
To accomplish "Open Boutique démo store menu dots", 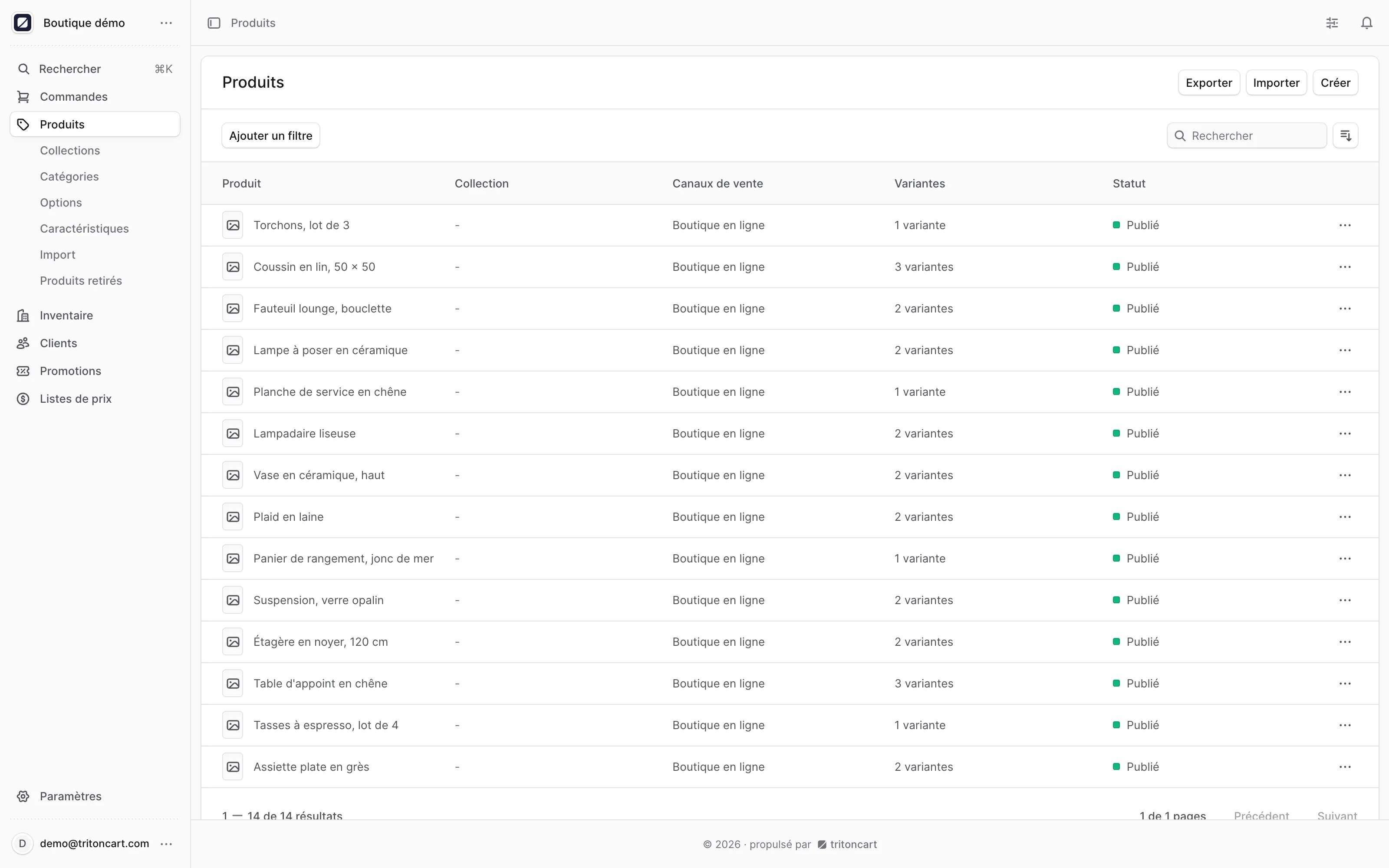I will tap(166, 23).
